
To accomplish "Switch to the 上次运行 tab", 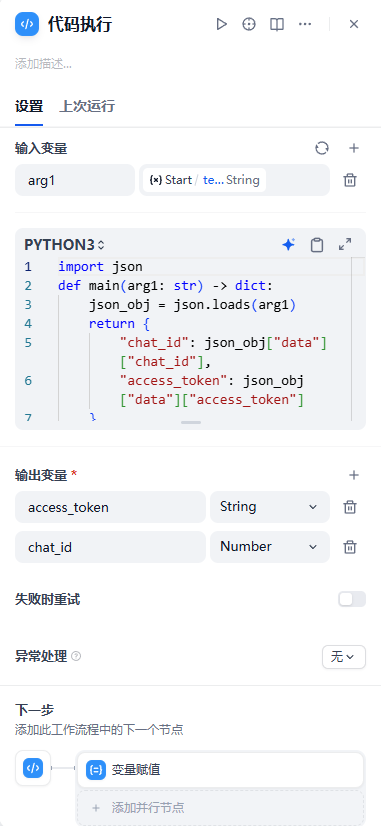I will [86, 106].
